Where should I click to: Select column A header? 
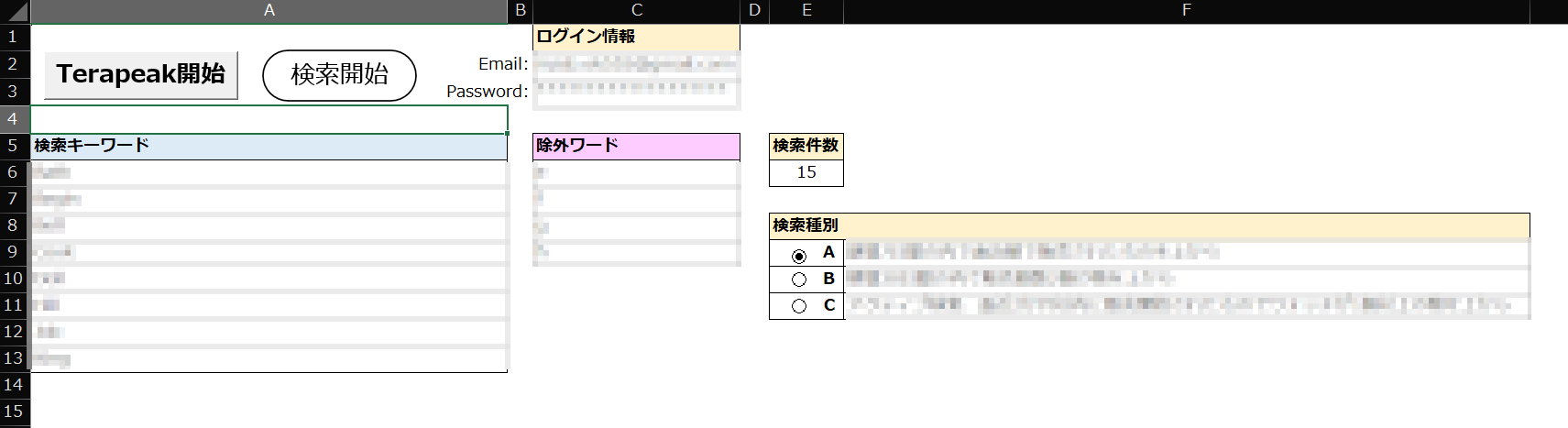269,11
